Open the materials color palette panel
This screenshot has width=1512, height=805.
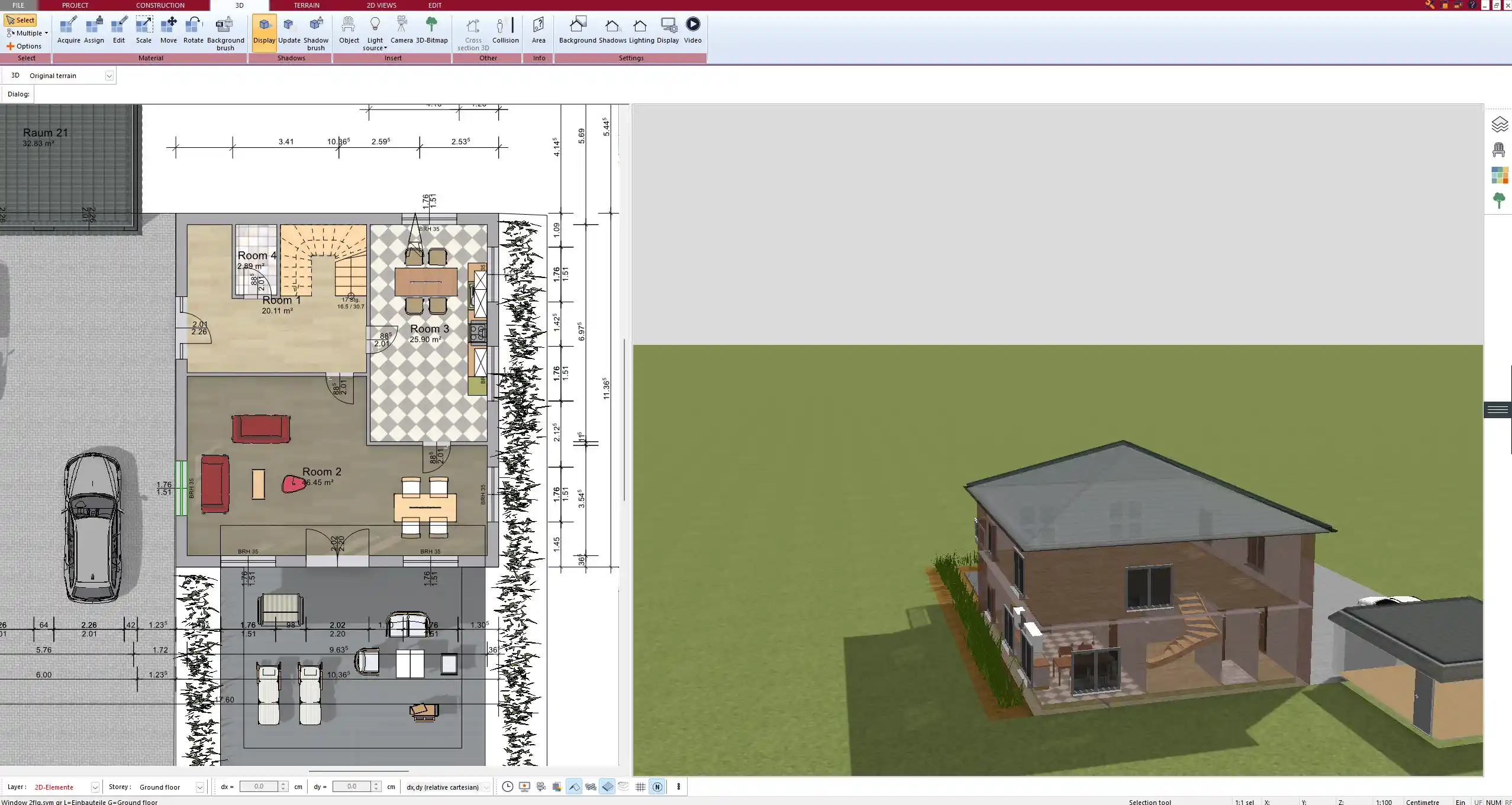point(1499,174)
